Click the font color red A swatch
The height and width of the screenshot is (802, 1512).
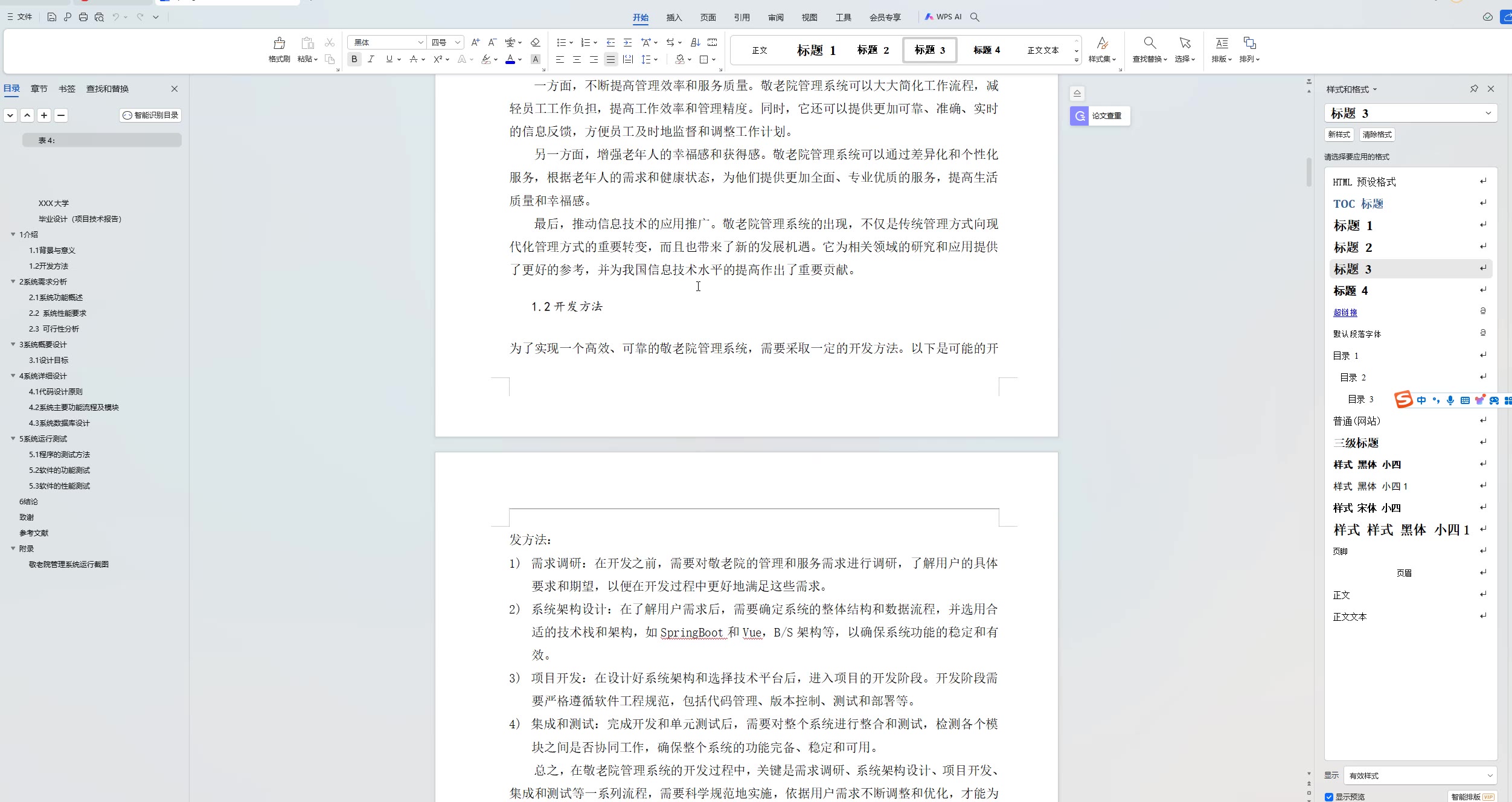510,59
